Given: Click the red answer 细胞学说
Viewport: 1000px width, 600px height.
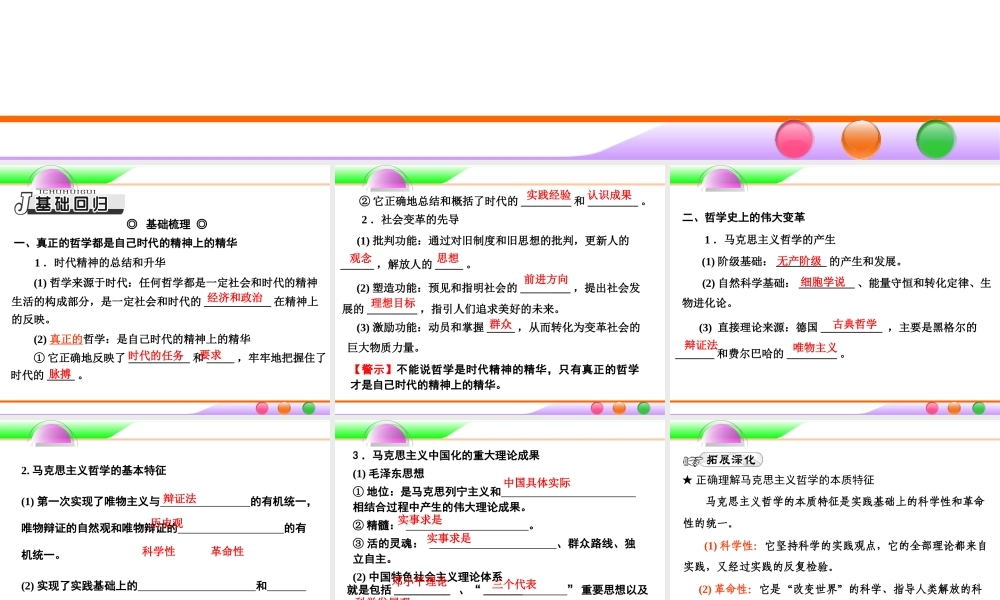Looking at the screenshot, I should [x=823, y=282].
